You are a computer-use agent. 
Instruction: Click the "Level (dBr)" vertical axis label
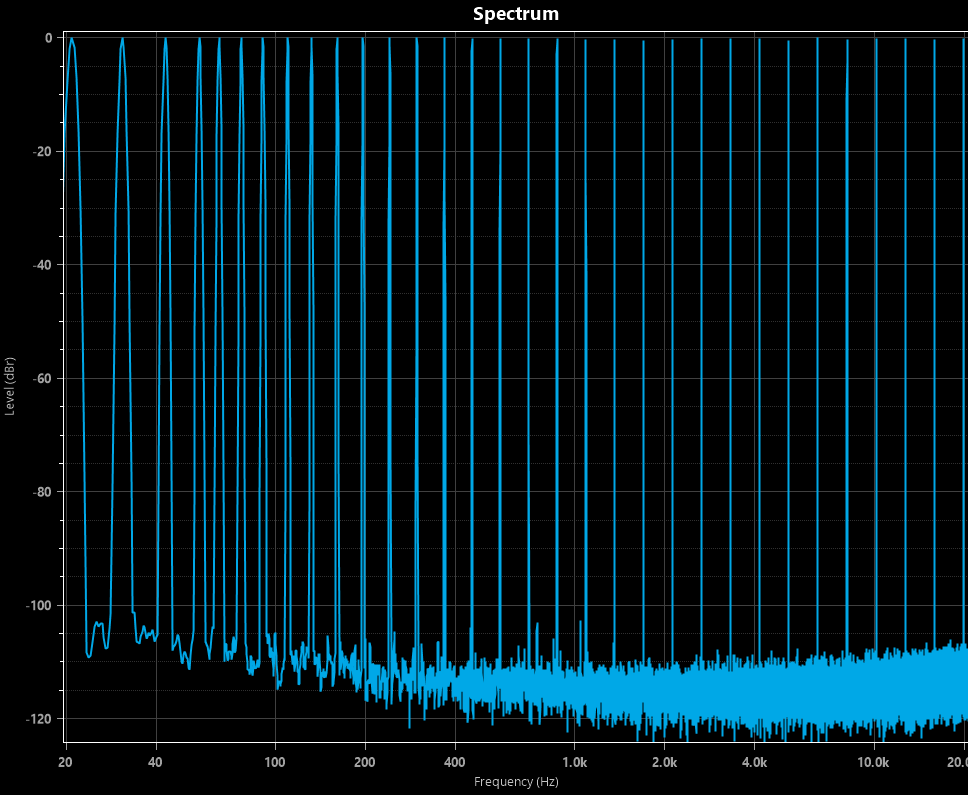(10, 386)
